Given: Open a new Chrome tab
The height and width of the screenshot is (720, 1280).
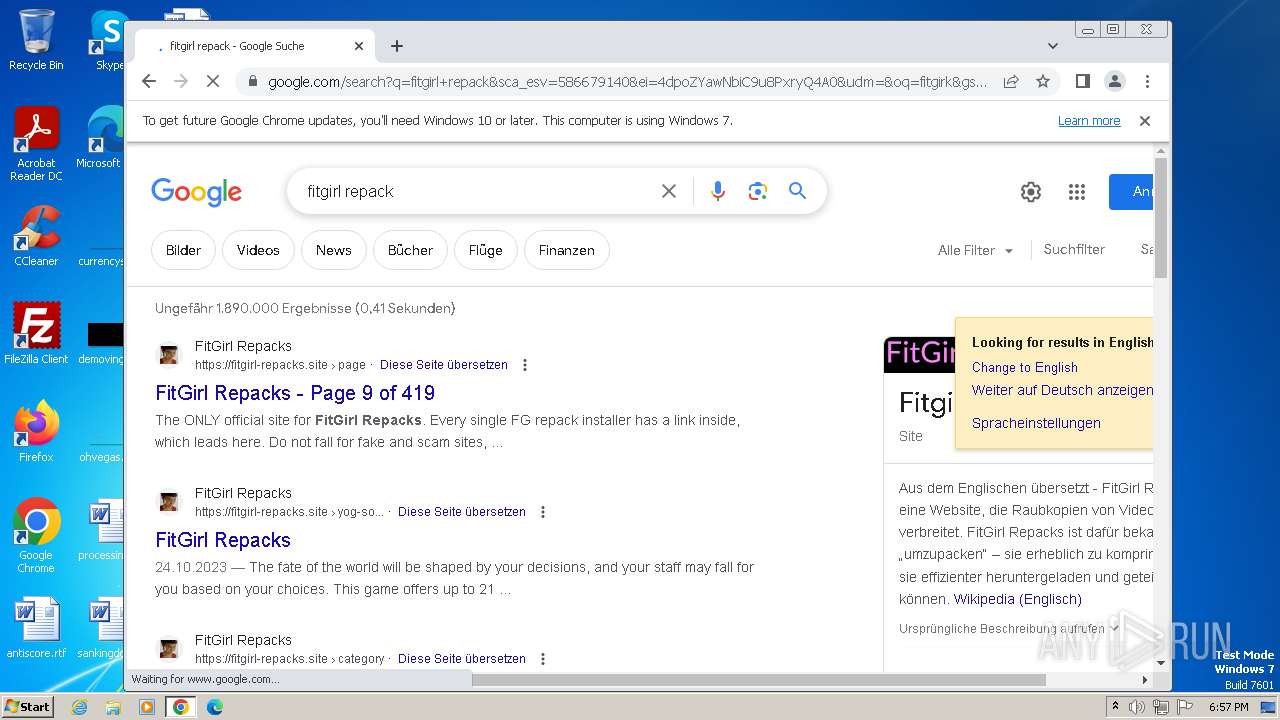Looking at the screenshot, I should [x=397, y=46].
